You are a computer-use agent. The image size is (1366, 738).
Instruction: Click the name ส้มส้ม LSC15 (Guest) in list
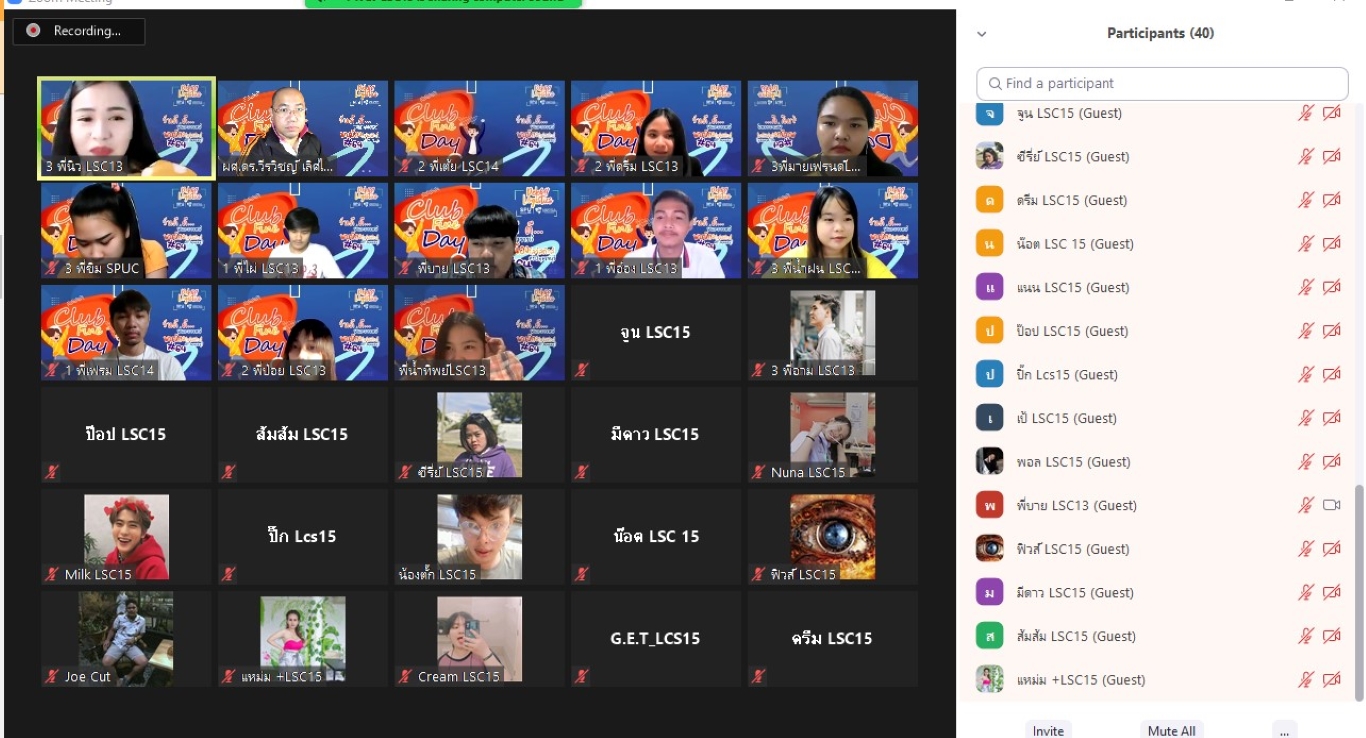click(x=1074, y=636)
